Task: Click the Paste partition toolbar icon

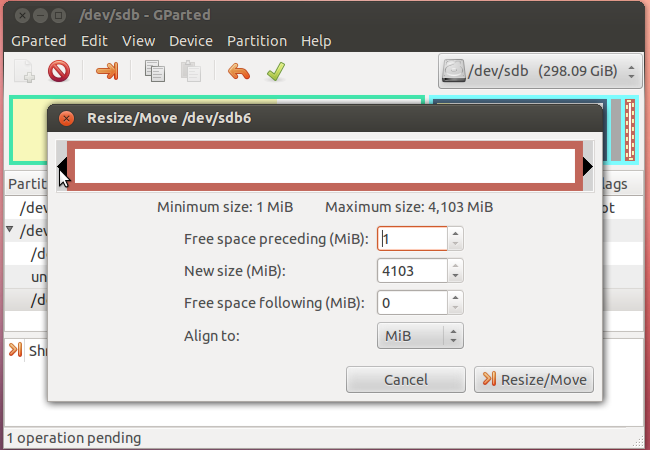Action: coord(191,71)
